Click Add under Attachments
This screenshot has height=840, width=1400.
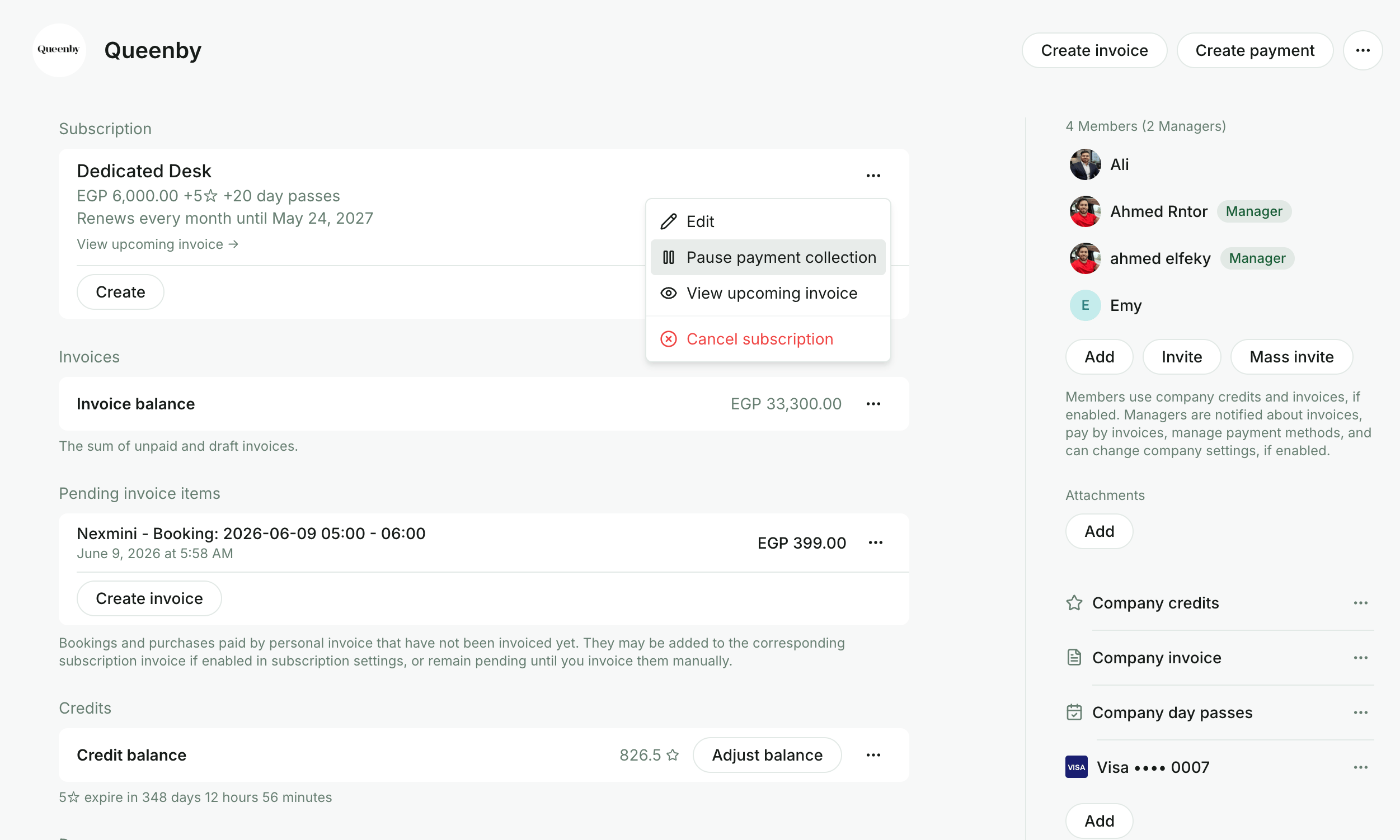pyautogui.click(x=1098, y=531)
